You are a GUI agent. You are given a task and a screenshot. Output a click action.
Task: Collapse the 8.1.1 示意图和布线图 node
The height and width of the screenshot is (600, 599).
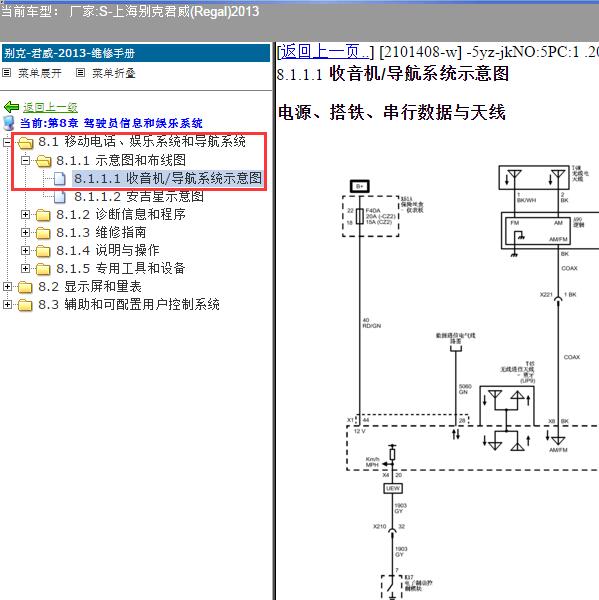(25, 160)
